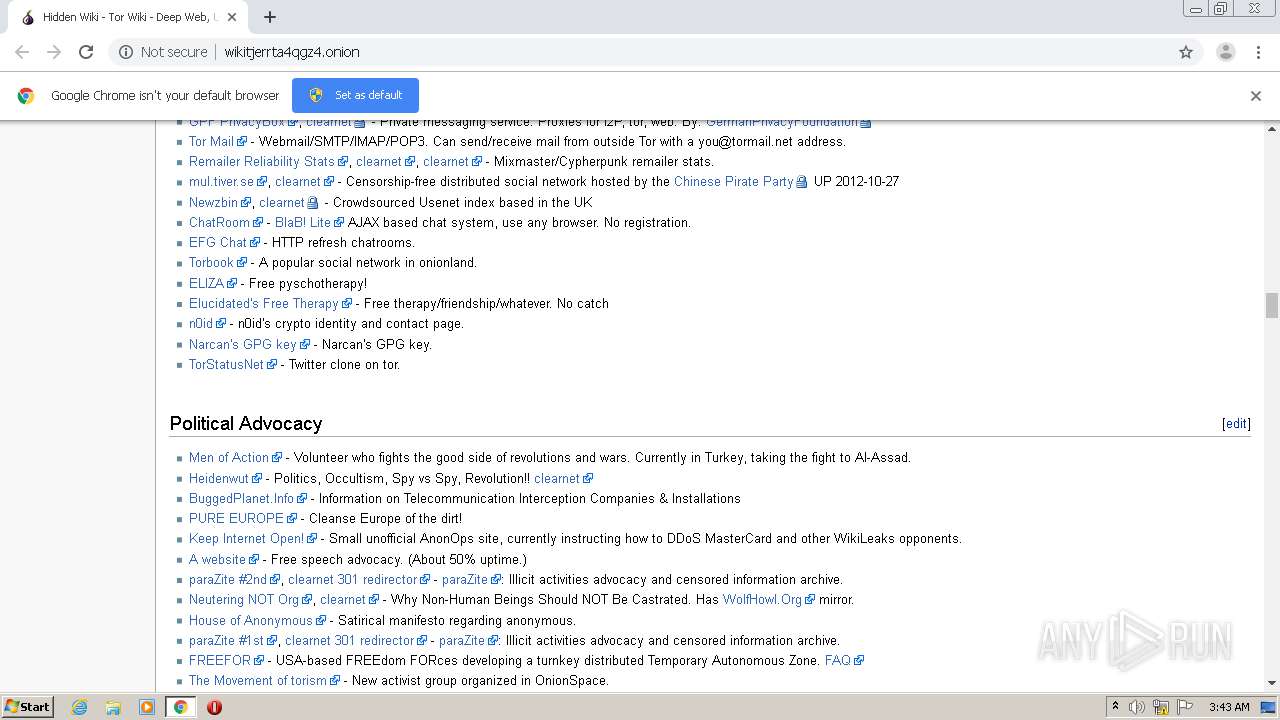The image size is (1280, 720).
Task: Follow the Chinese Pirate Party link
Action: pos(733,182)
